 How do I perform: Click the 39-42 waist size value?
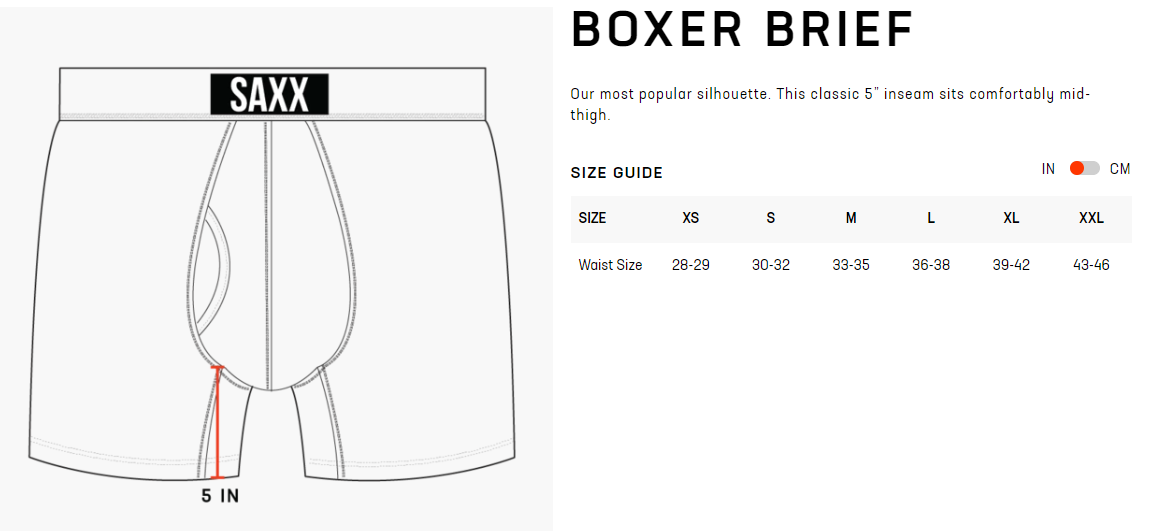pyautogui.click(x=1011, y=265)
